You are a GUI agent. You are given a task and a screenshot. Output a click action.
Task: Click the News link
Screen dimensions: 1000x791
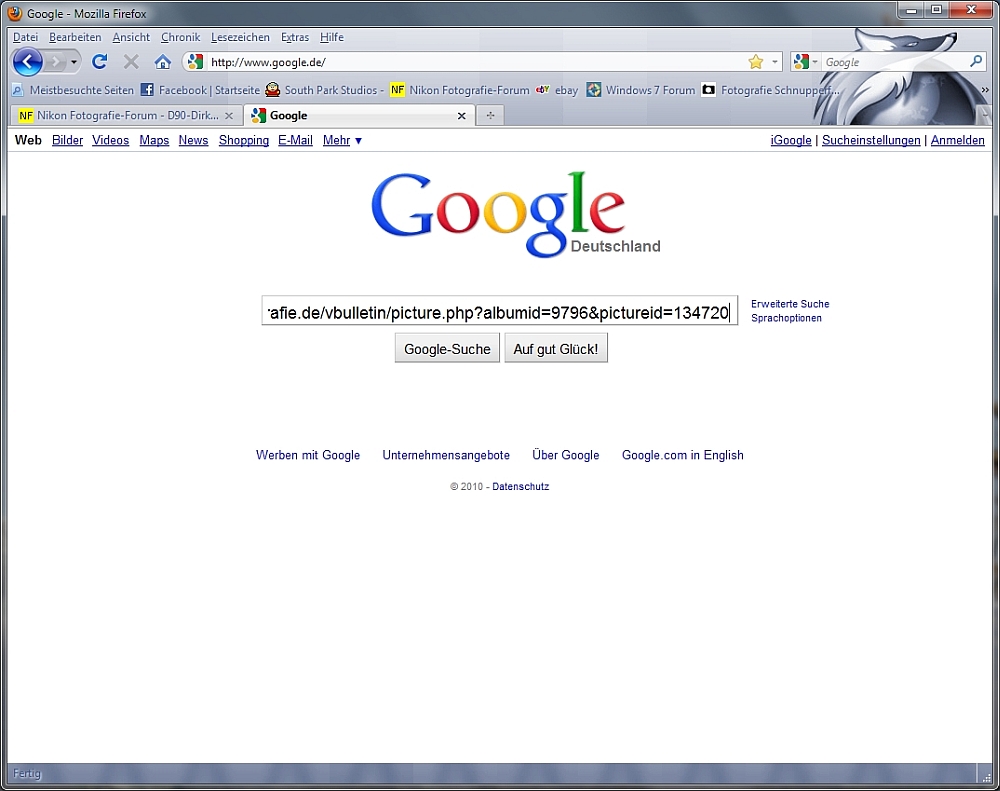pyautogui.click(x=193, y=140)
